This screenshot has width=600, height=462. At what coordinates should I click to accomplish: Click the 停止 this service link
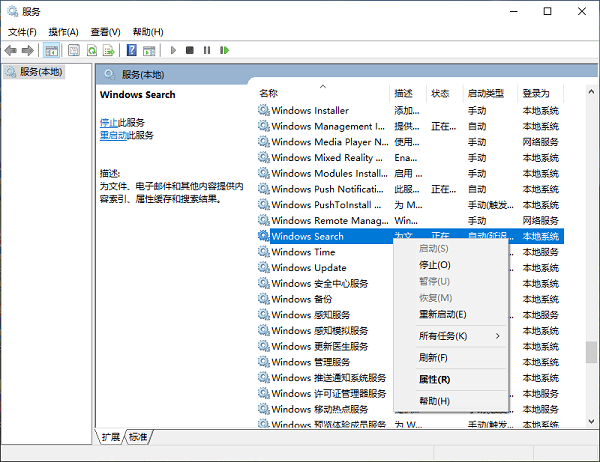(x=109, y=122)
